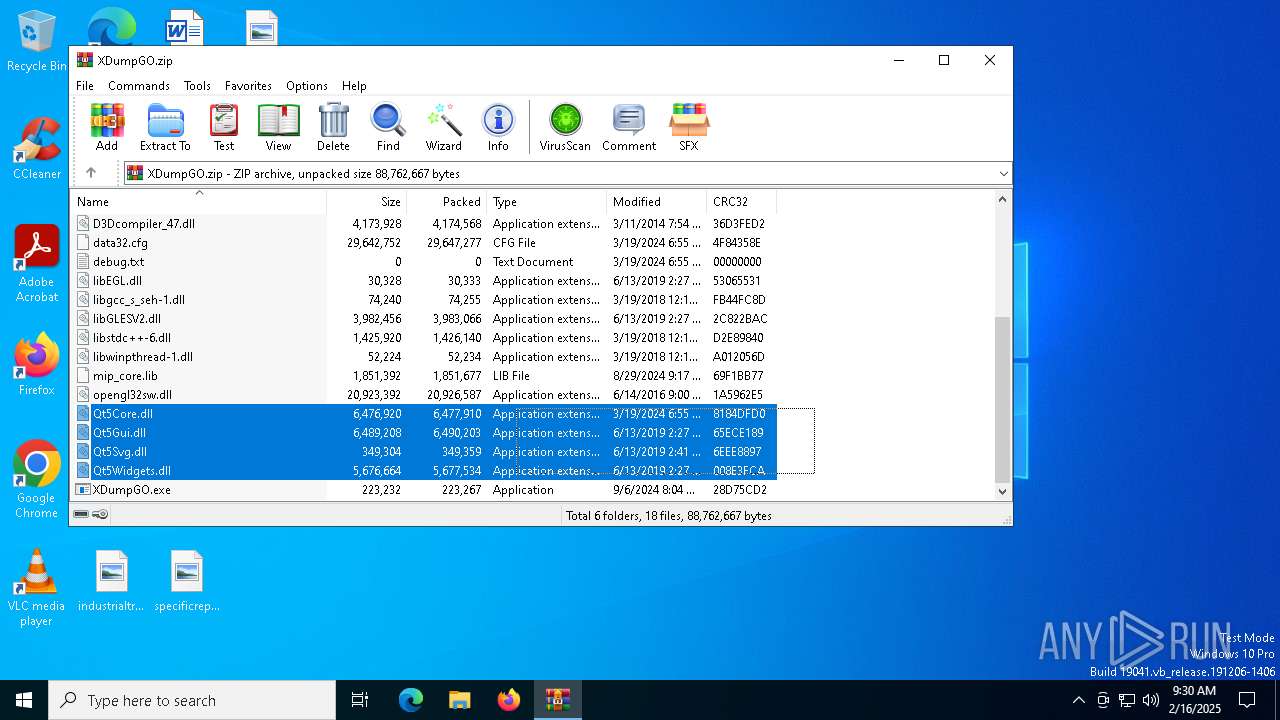Click scrollbar up arrow in file list

1003,199
